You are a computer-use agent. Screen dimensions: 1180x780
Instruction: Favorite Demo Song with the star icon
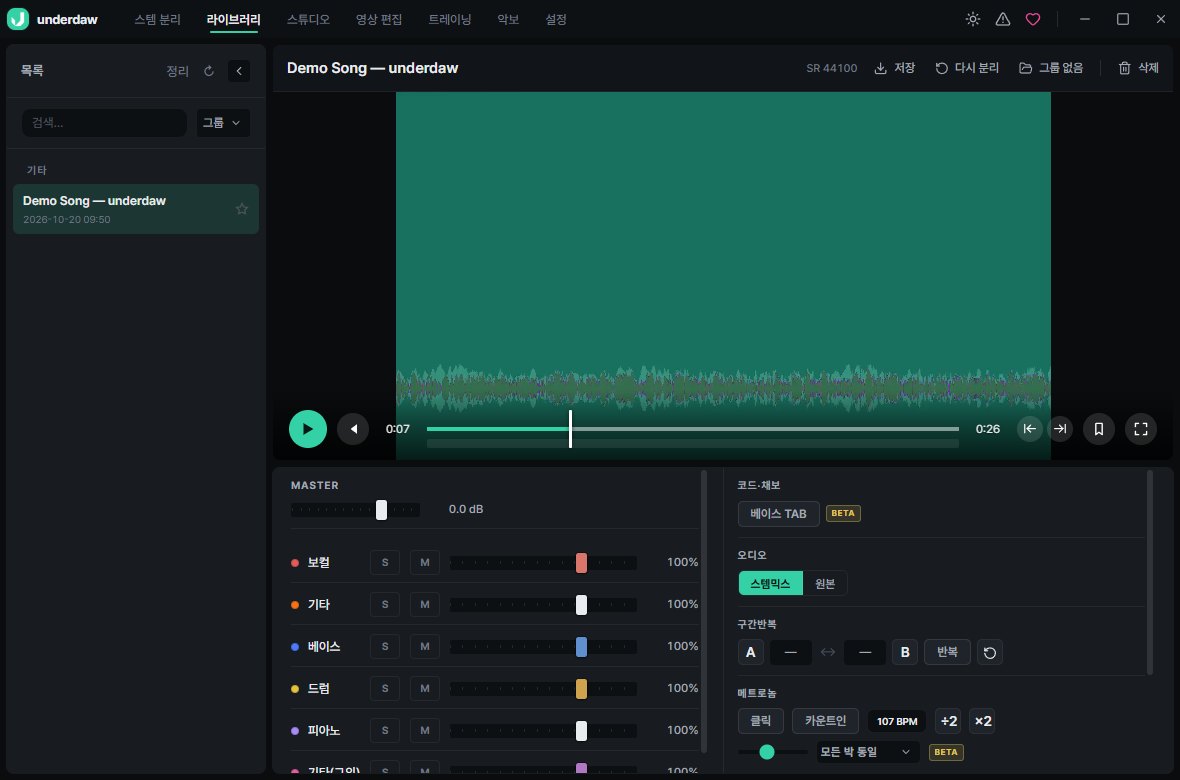[x=242, y=209]
